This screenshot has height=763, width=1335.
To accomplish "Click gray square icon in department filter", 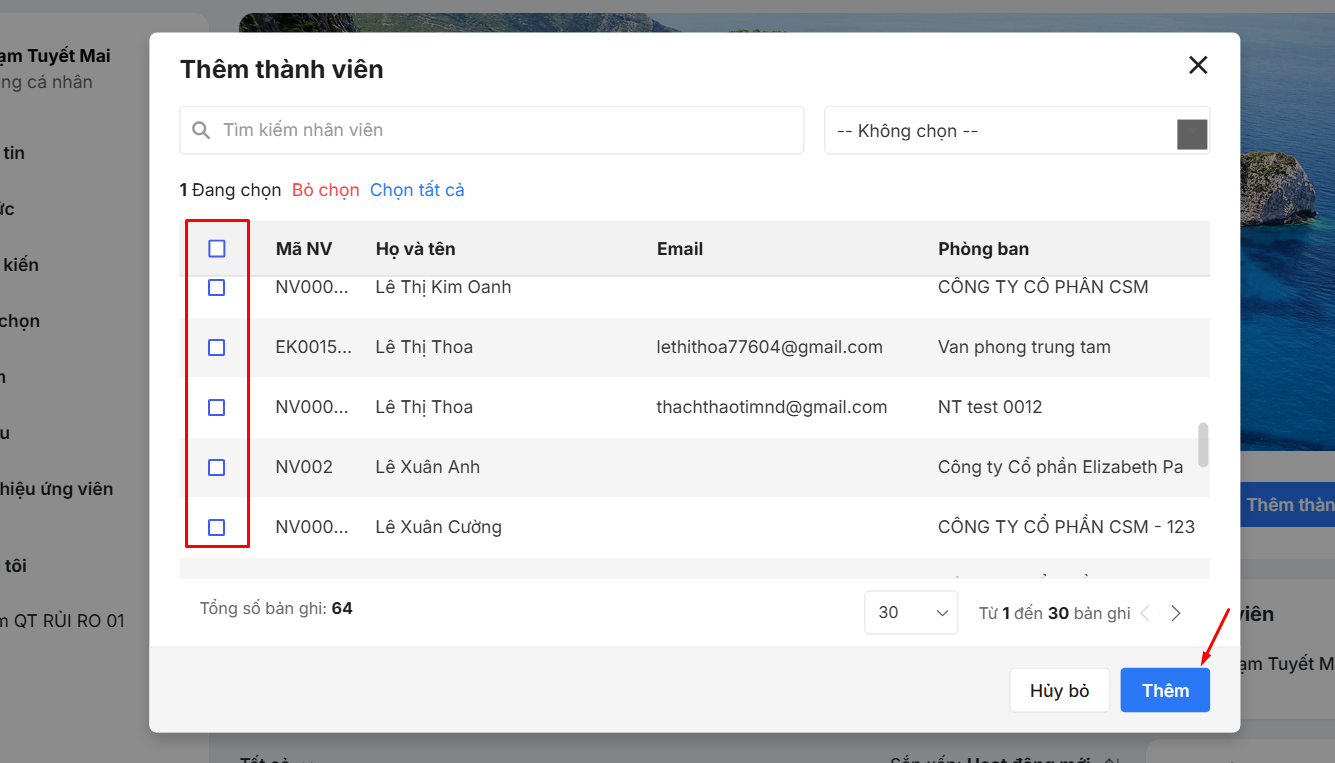I will click(1192, 134).
